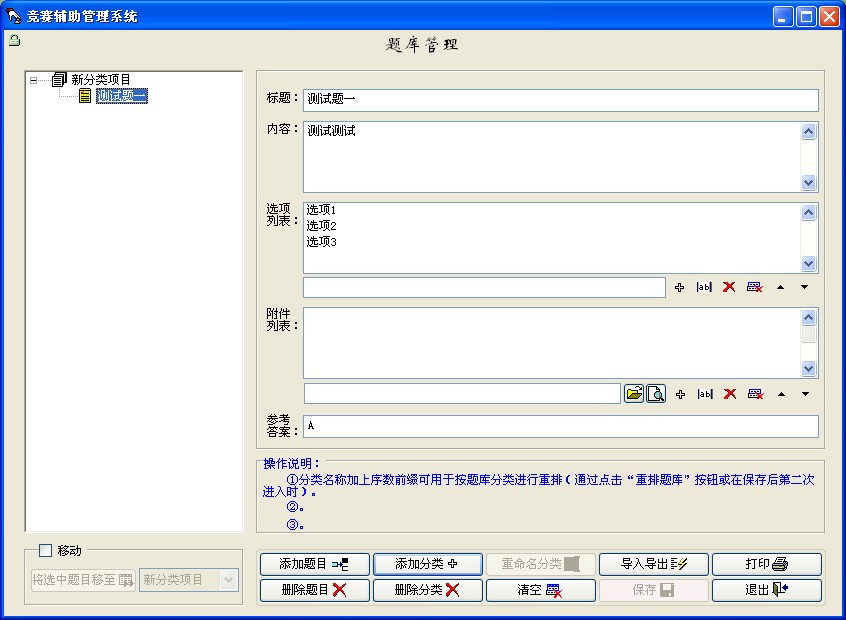This screenshot has height=620, width=846.
Task: Click the add attachment plus icon
Action: pyautogui.click(x=680, y=394)
